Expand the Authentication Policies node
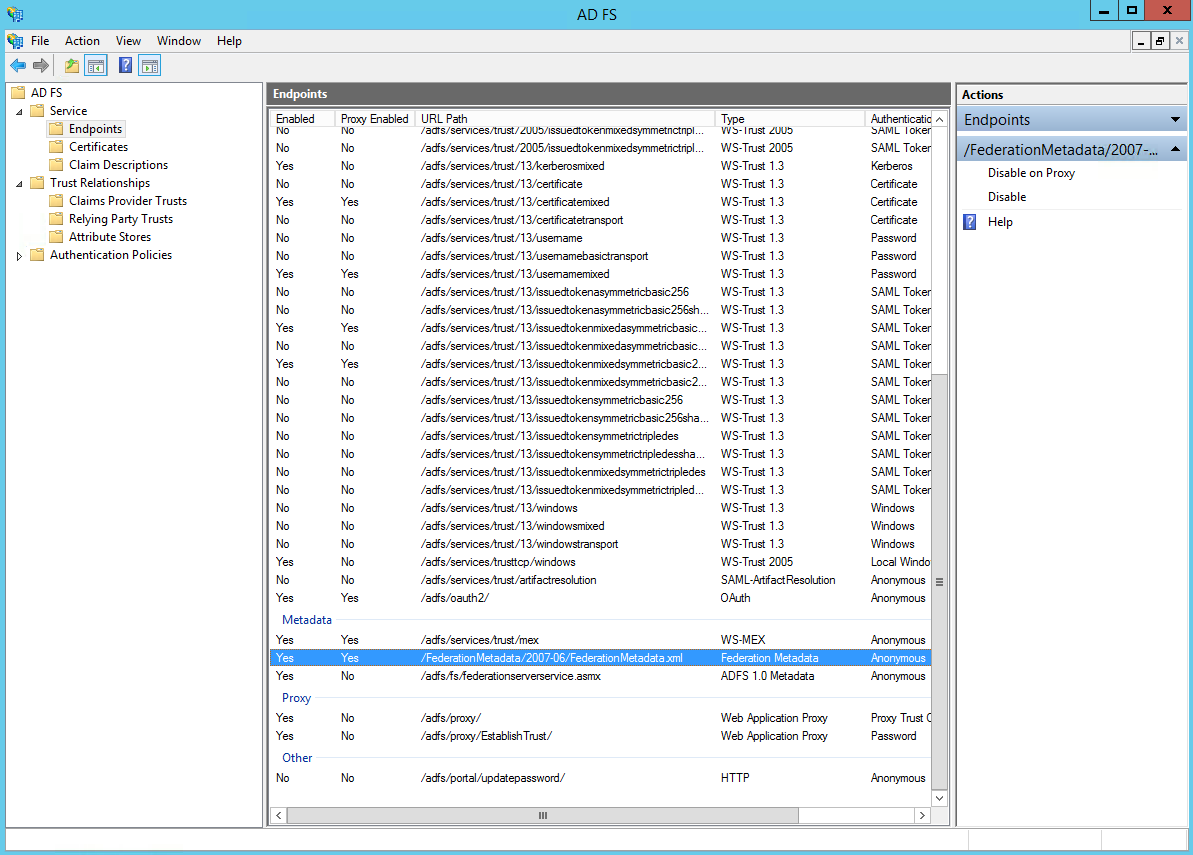 coord(19,256)
